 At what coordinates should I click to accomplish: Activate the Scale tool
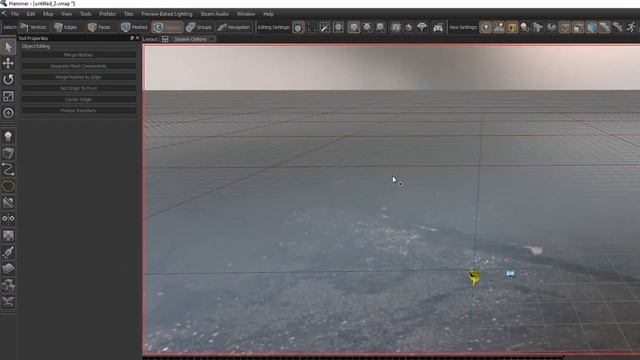[8, 96]
